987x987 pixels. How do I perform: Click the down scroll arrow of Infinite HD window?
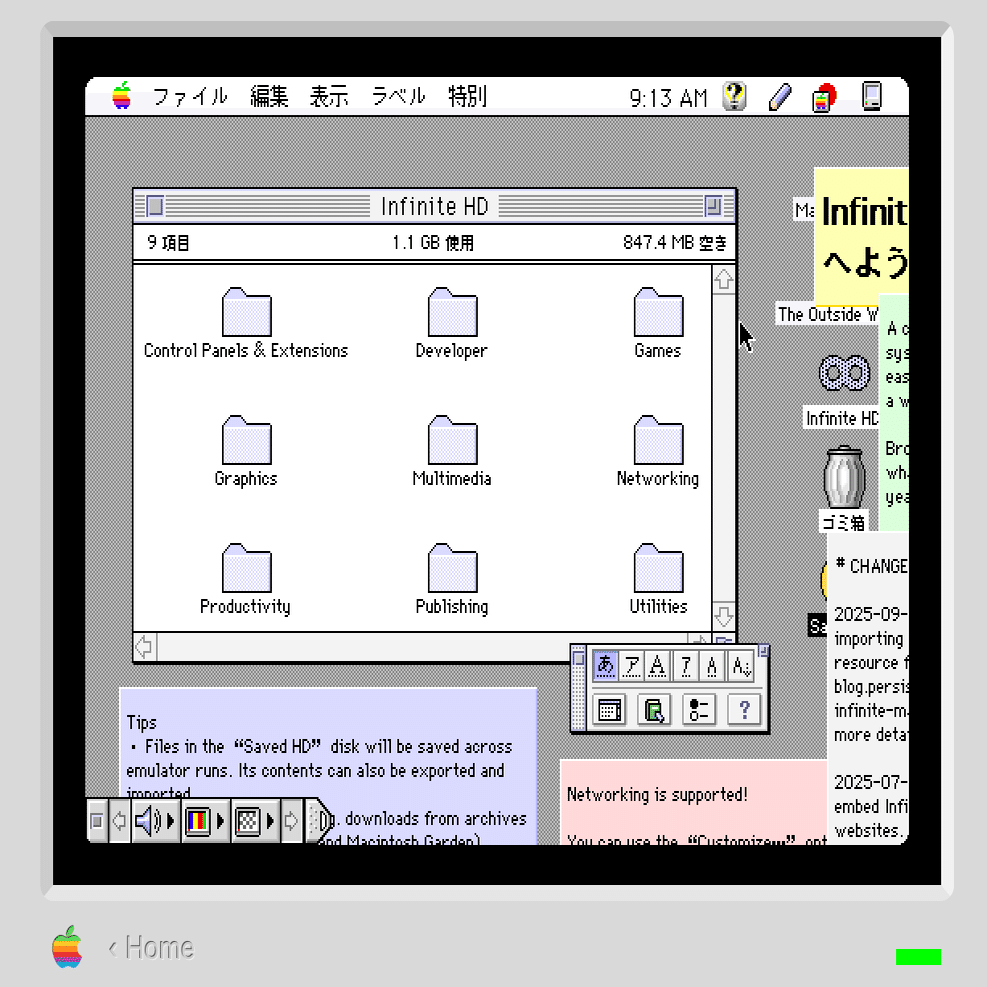(723, 616)
